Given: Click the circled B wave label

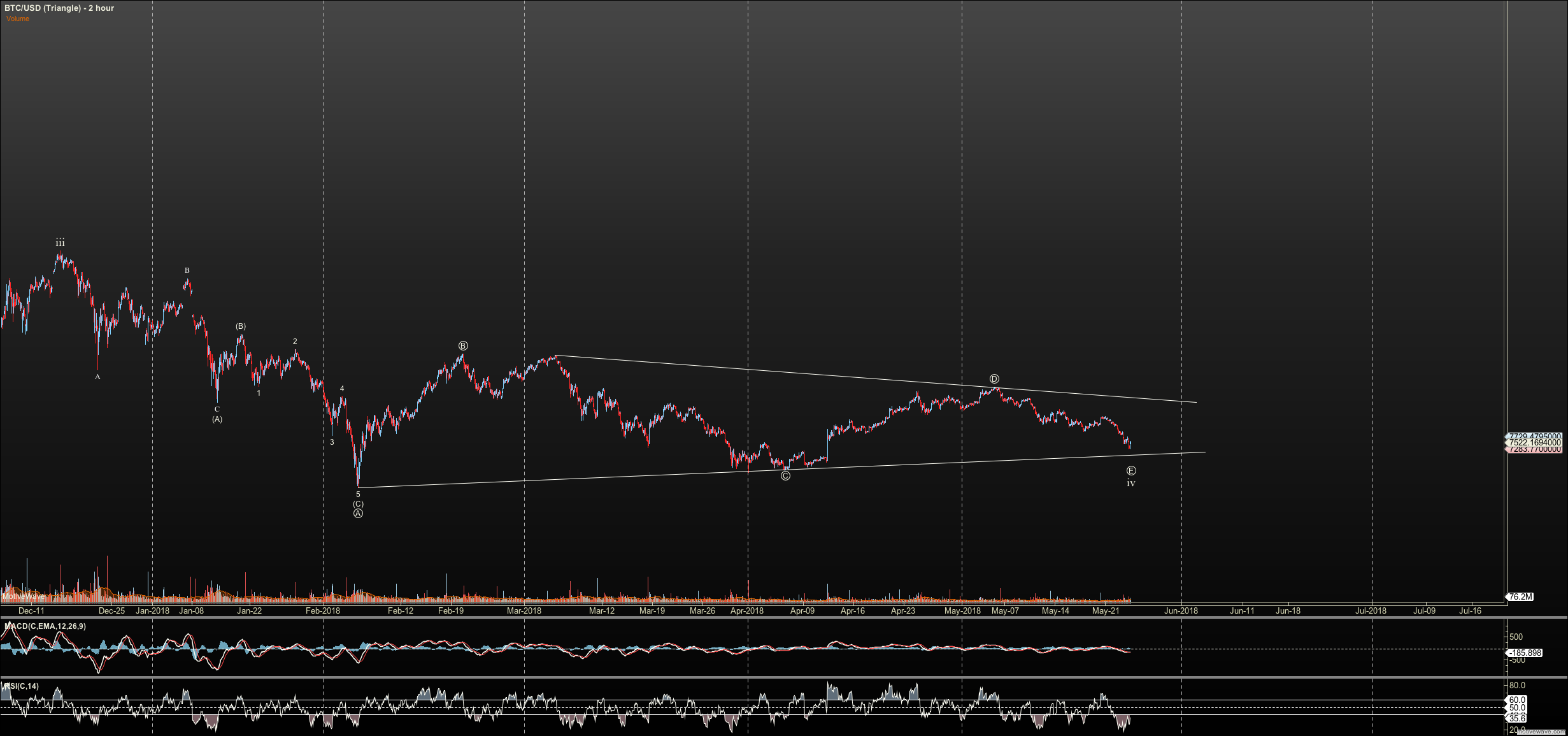Looking at the screenshot, I should click(x=463, y=346).
